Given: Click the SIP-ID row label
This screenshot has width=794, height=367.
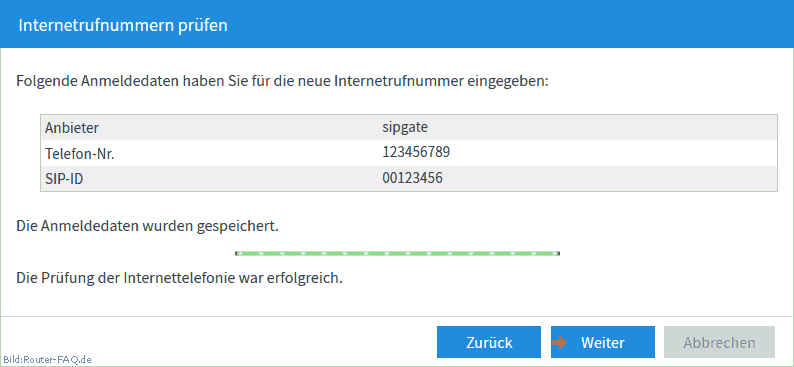Looking at the screenshot, I should coord(64,179).
